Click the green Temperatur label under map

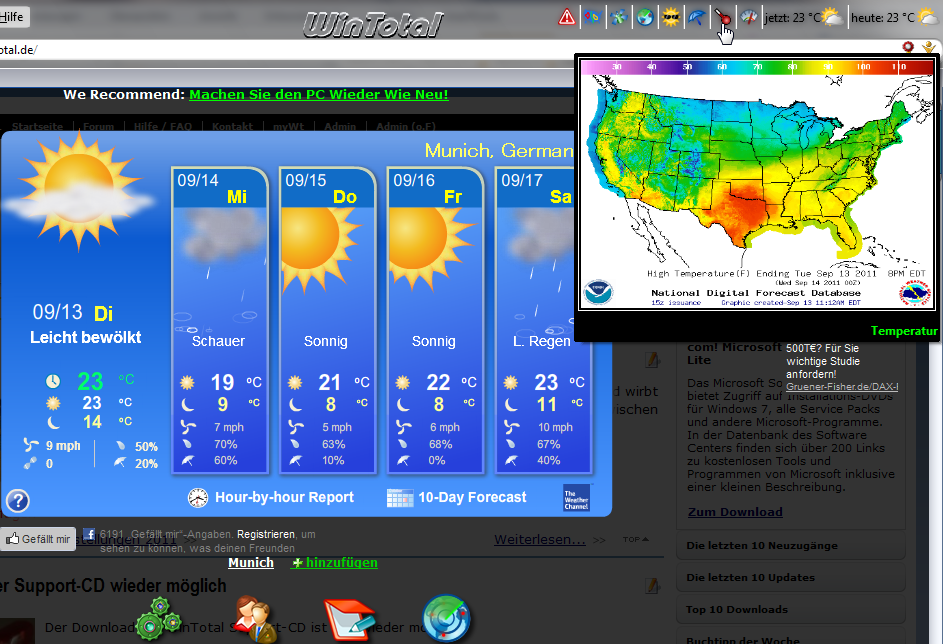click(x=904, y=331)
